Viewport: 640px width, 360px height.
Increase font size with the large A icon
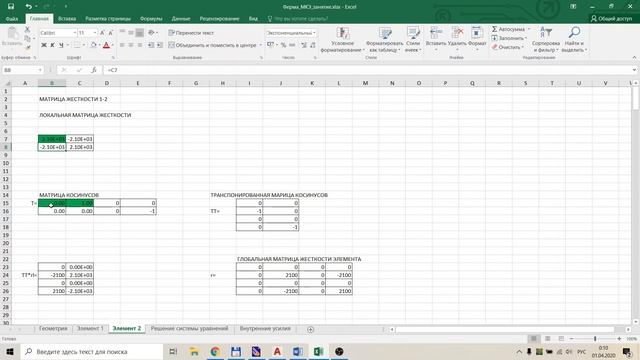coord(102,33)
